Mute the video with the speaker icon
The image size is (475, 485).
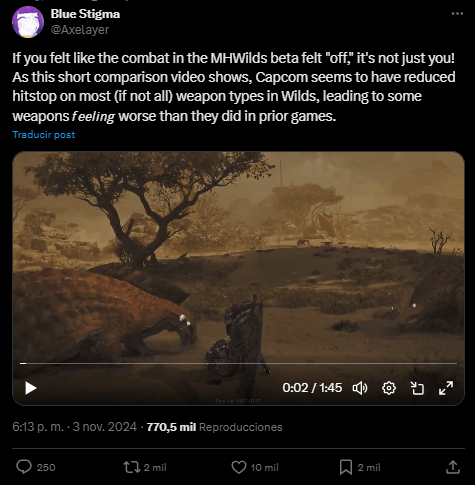pyautogui.click(x=360, y=388)
